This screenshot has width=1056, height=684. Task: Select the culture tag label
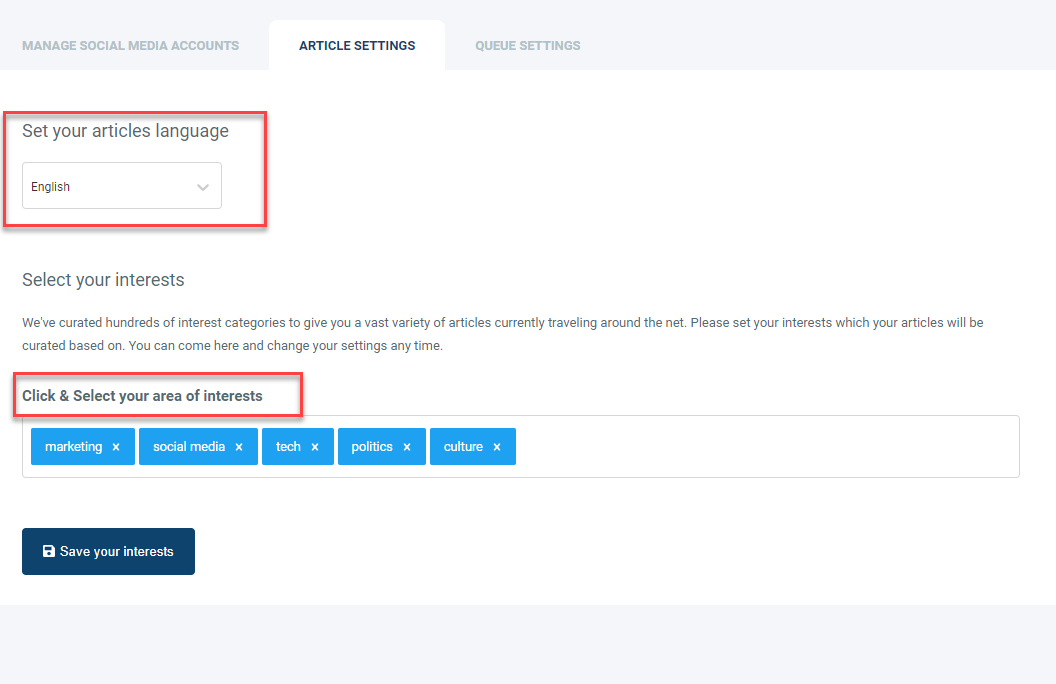click(464, 446)
